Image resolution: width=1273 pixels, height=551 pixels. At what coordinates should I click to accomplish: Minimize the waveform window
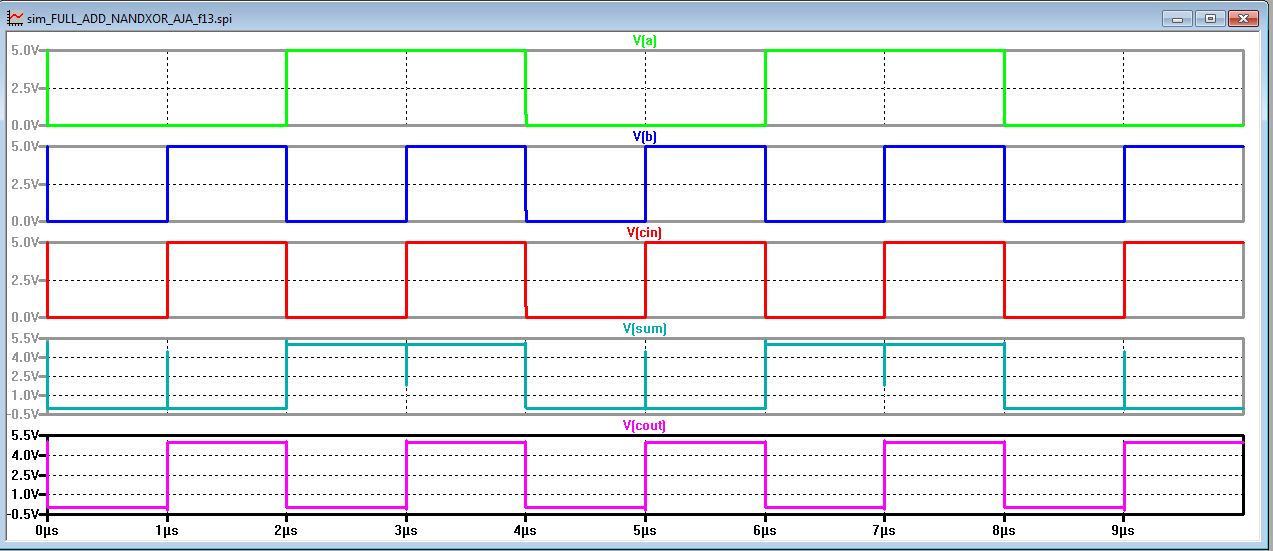click(x=1179, y=18)
